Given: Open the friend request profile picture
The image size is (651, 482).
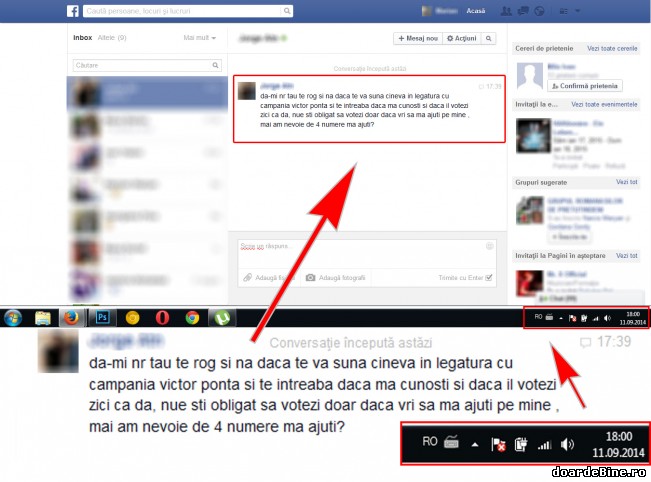Looking at the screenshot, I should tap(529, 77).
